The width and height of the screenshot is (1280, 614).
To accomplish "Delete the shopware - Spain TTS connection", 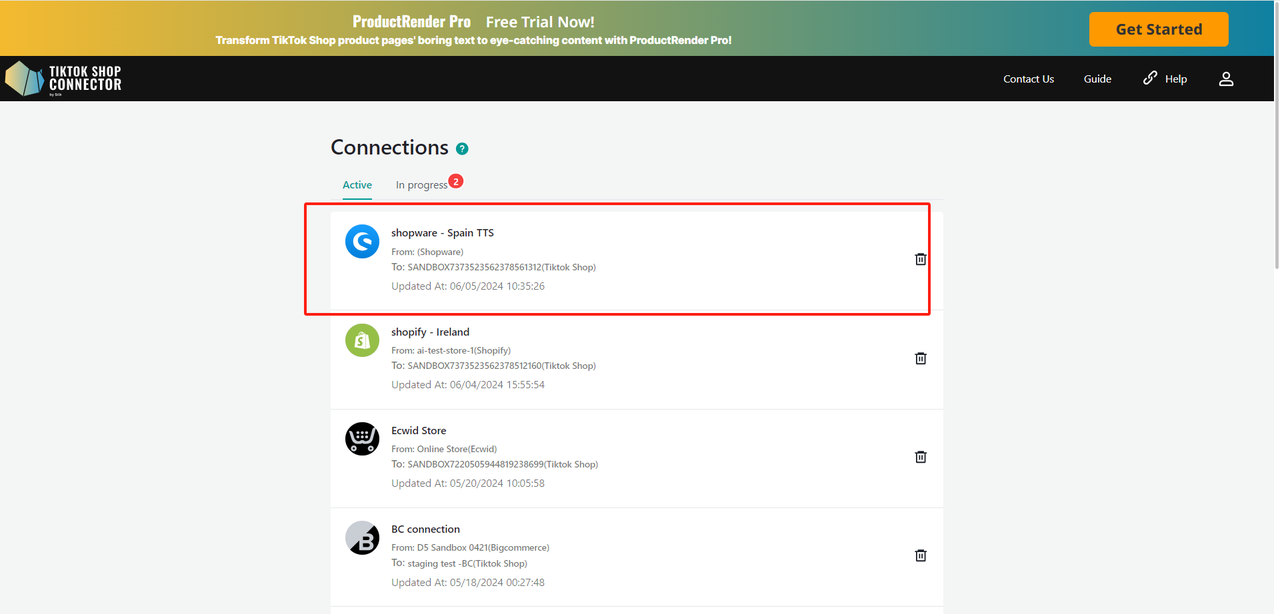I will click(x=921, y=259).
